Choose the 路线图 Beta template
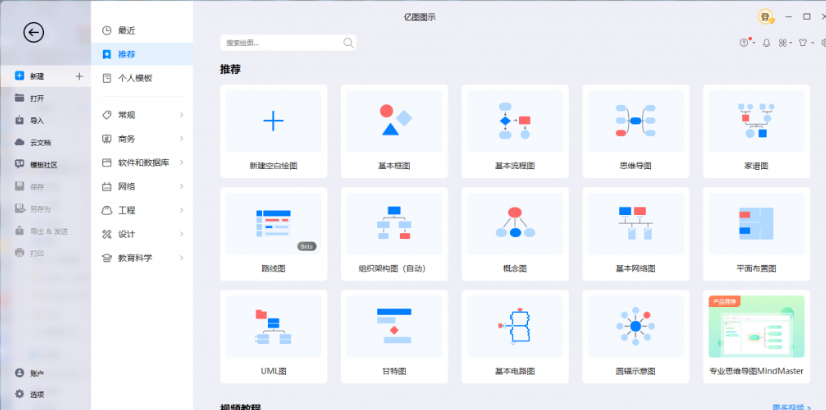The image size is (826, 410). coord(273,234)
